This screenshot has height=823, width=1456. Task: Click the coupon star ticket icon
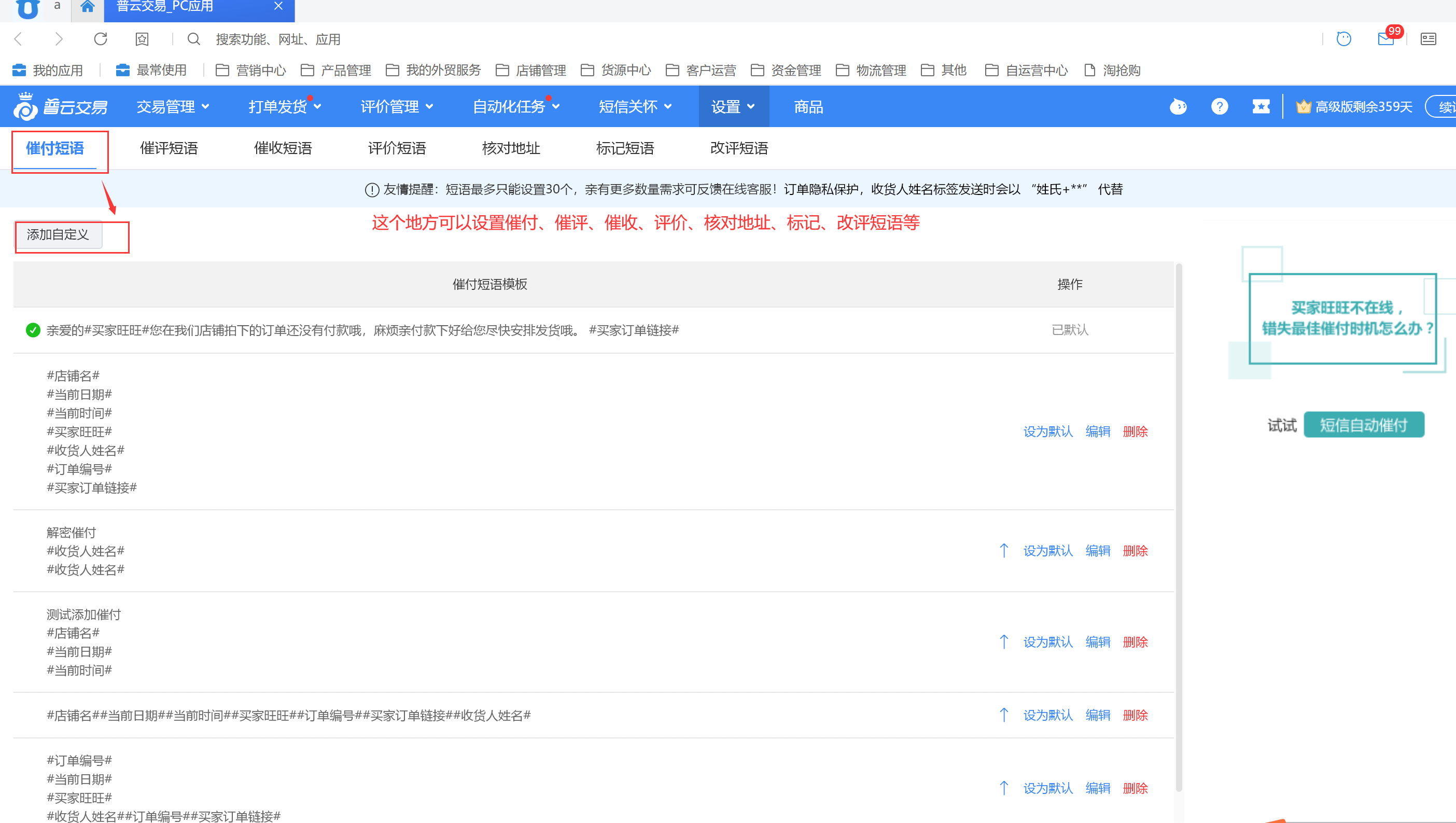pos(1261,106)
